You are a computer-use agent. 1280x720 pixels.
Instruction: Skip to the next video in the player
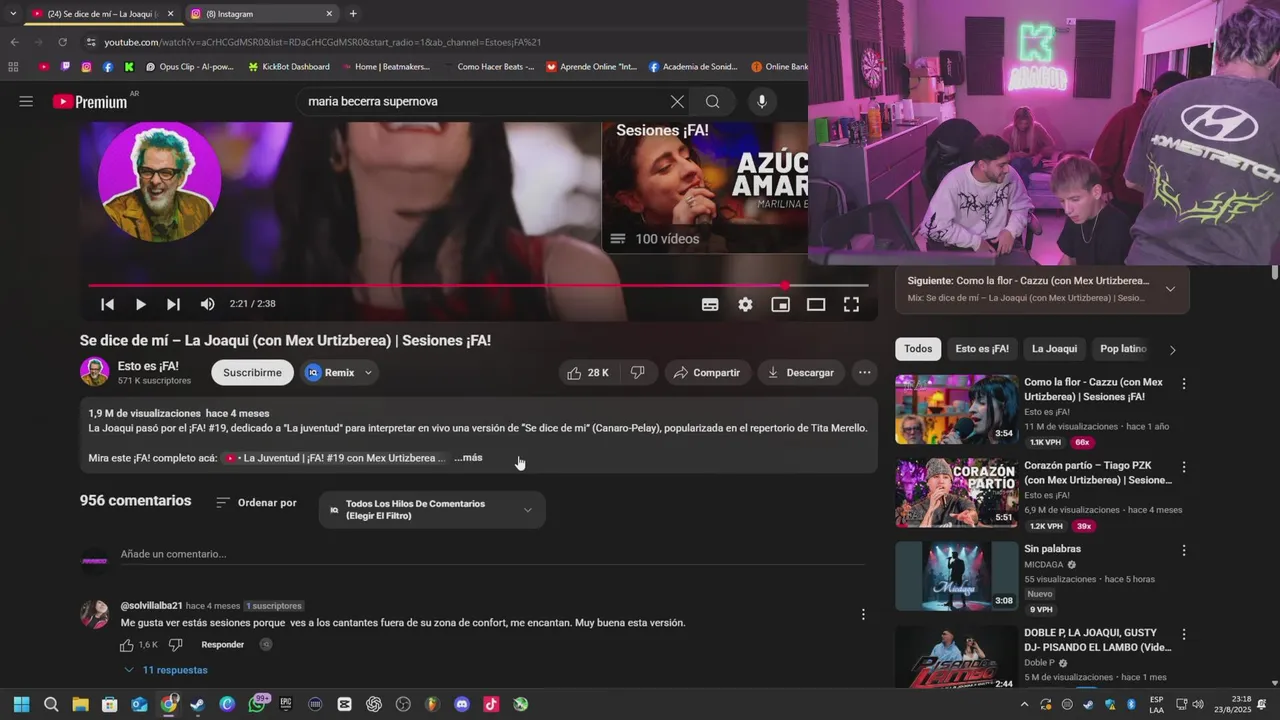tap(173, 304)
